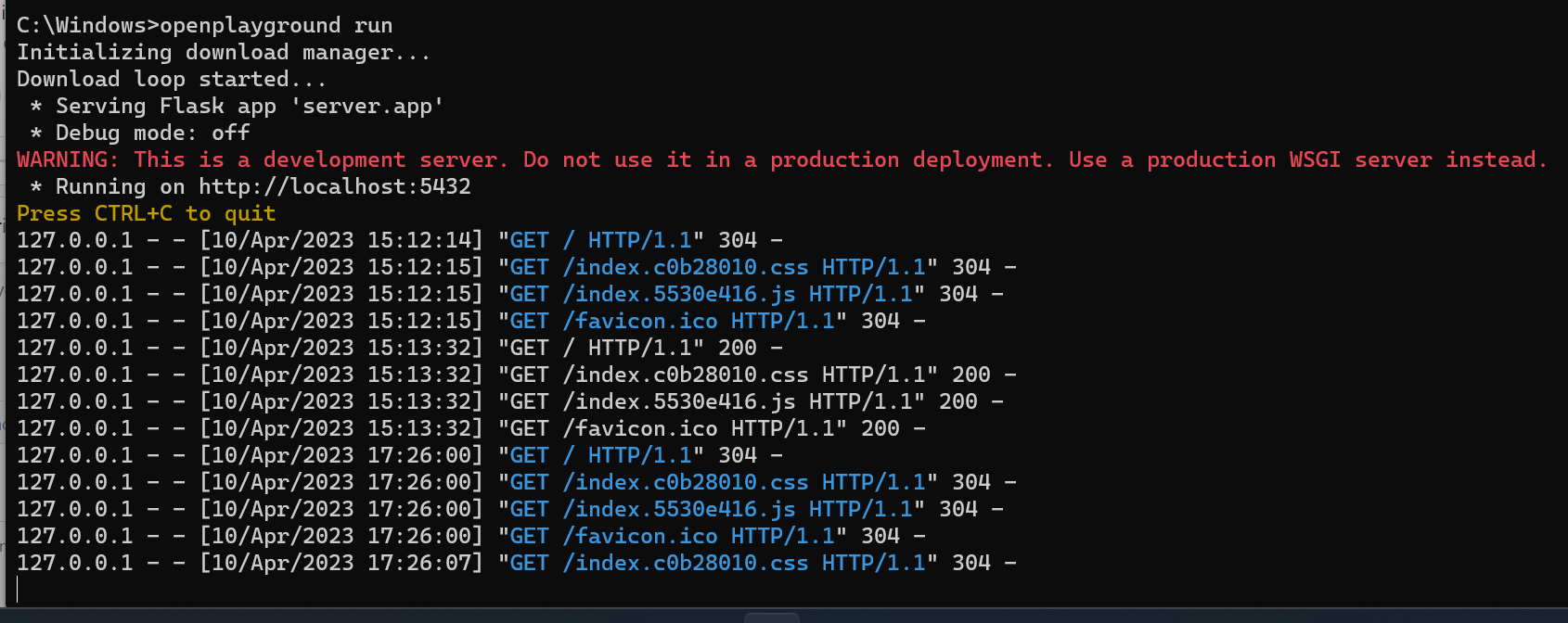Viewport: 1568px width, 623px height.
Task: Click the 'Debug mode: off' line
Action: tap(139, 133)
